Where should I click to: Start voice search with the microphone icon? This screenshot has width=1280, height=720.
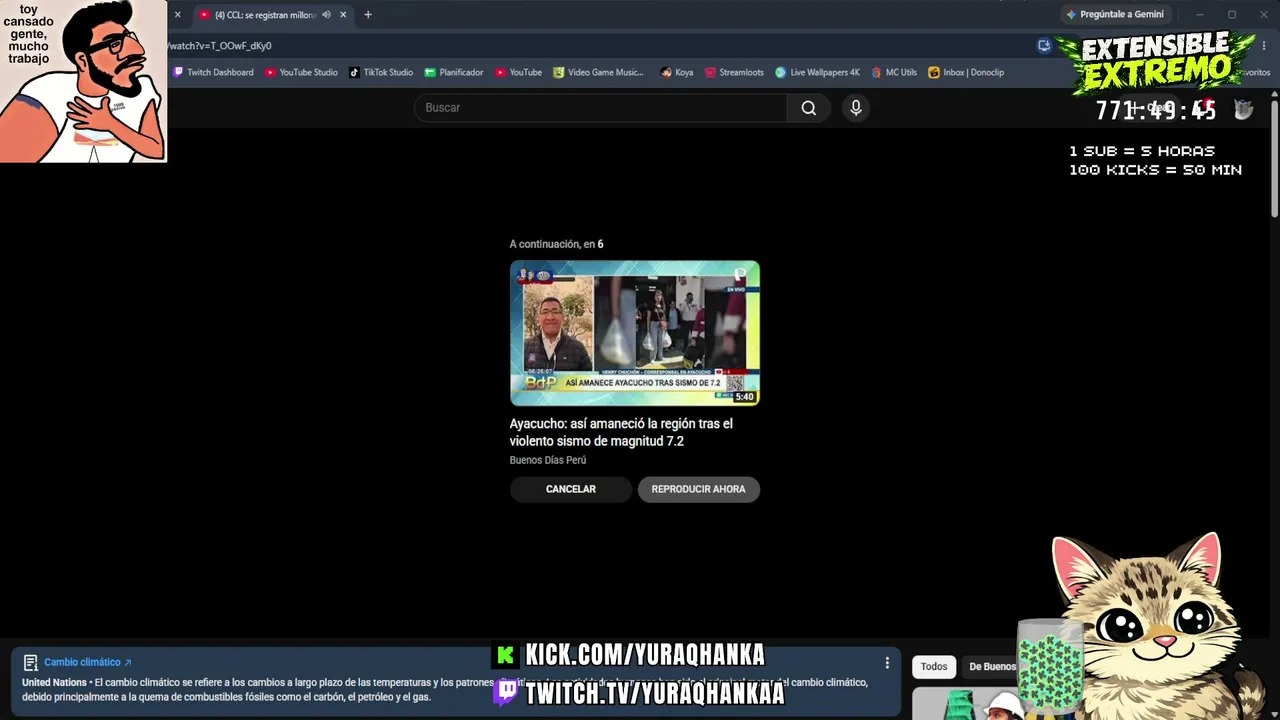856,108
